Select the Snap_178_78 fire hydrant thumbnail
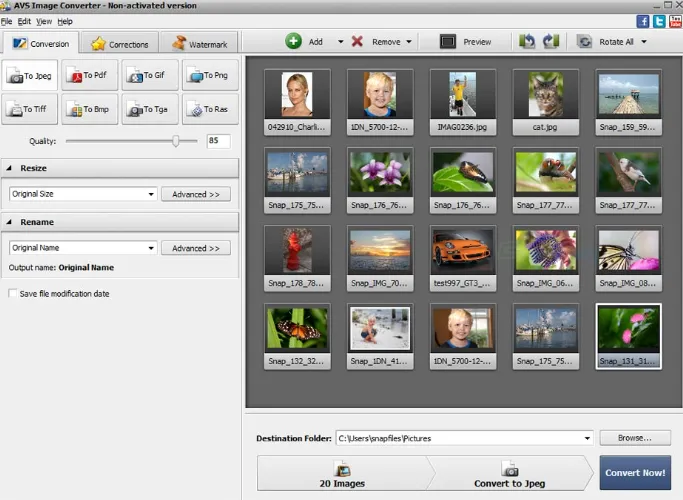The image size is (683, 500). [x=297, y=258]
